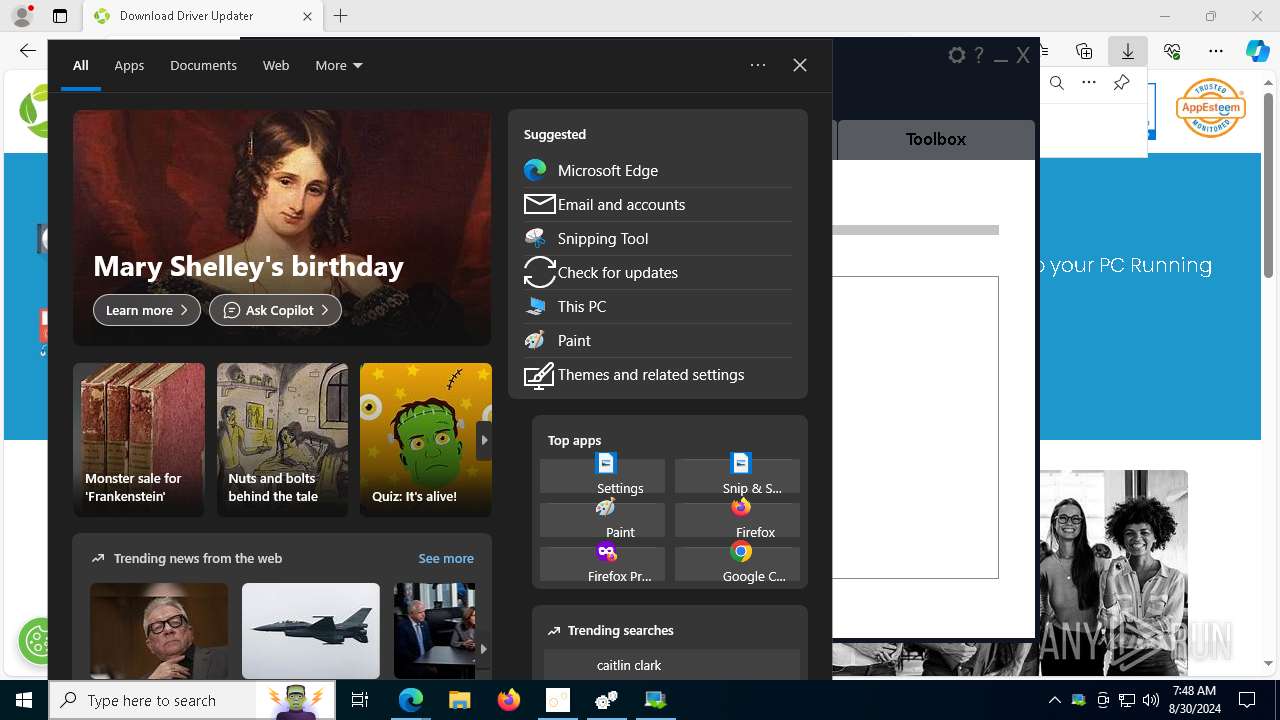1280x720 pixels.
Task: Open File Explorer from taskbar
Action: [459, 700]
